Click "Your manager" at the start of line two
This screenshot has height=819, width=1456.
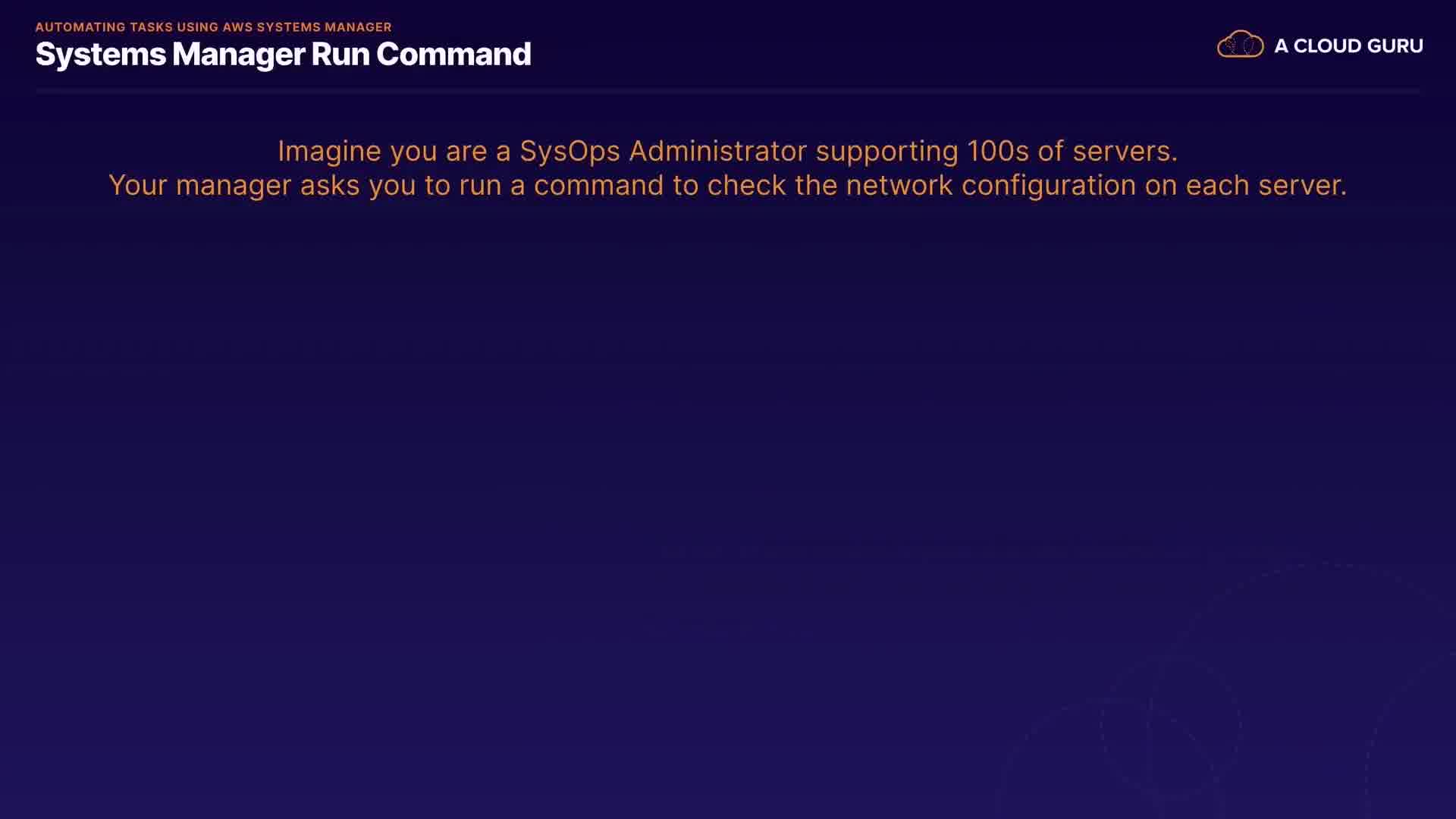click(x=199, y=185)
